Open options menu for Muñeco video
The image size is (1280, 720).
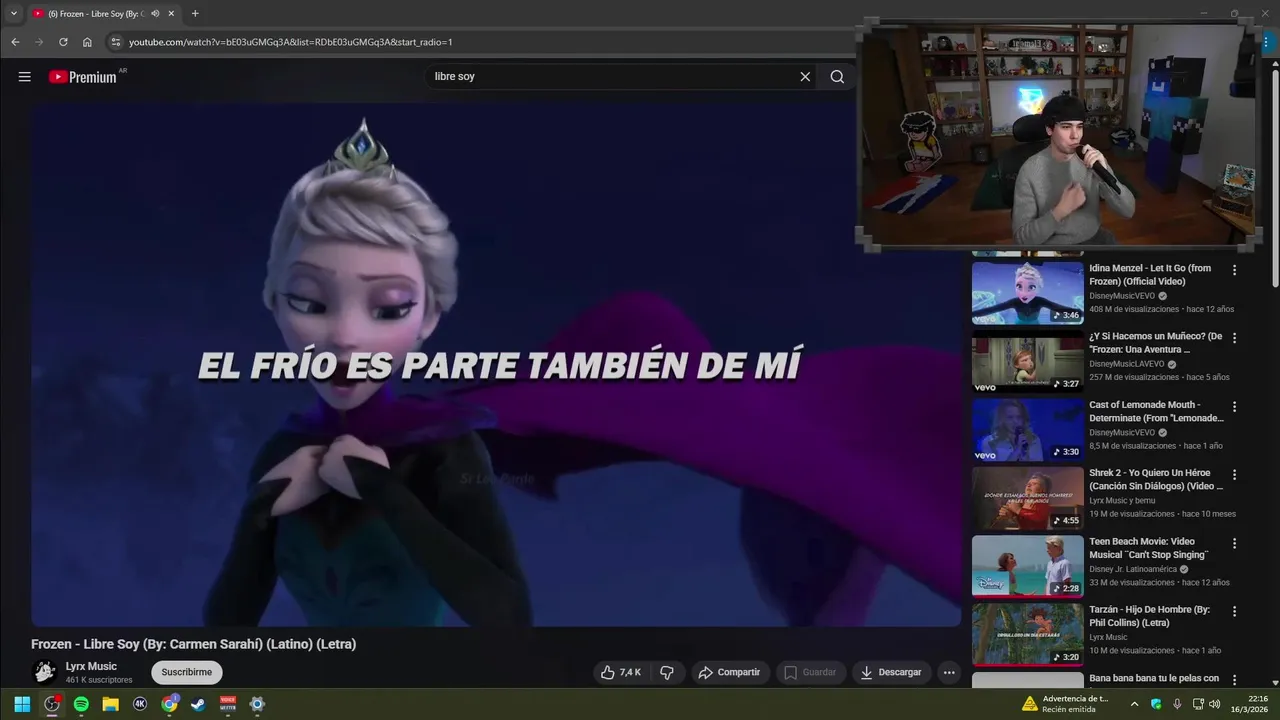[x=1234, y=338]
